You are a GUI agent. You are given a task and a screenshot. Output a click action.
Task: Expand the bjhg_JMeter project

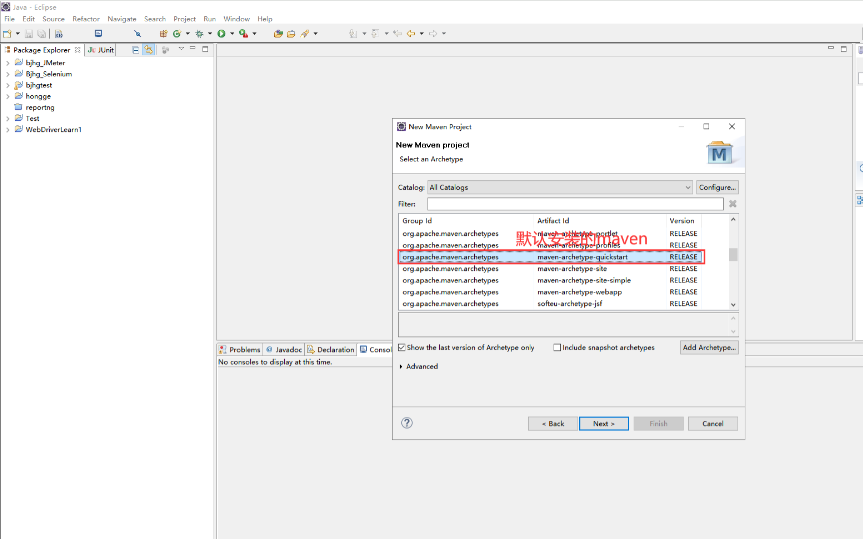8,63
